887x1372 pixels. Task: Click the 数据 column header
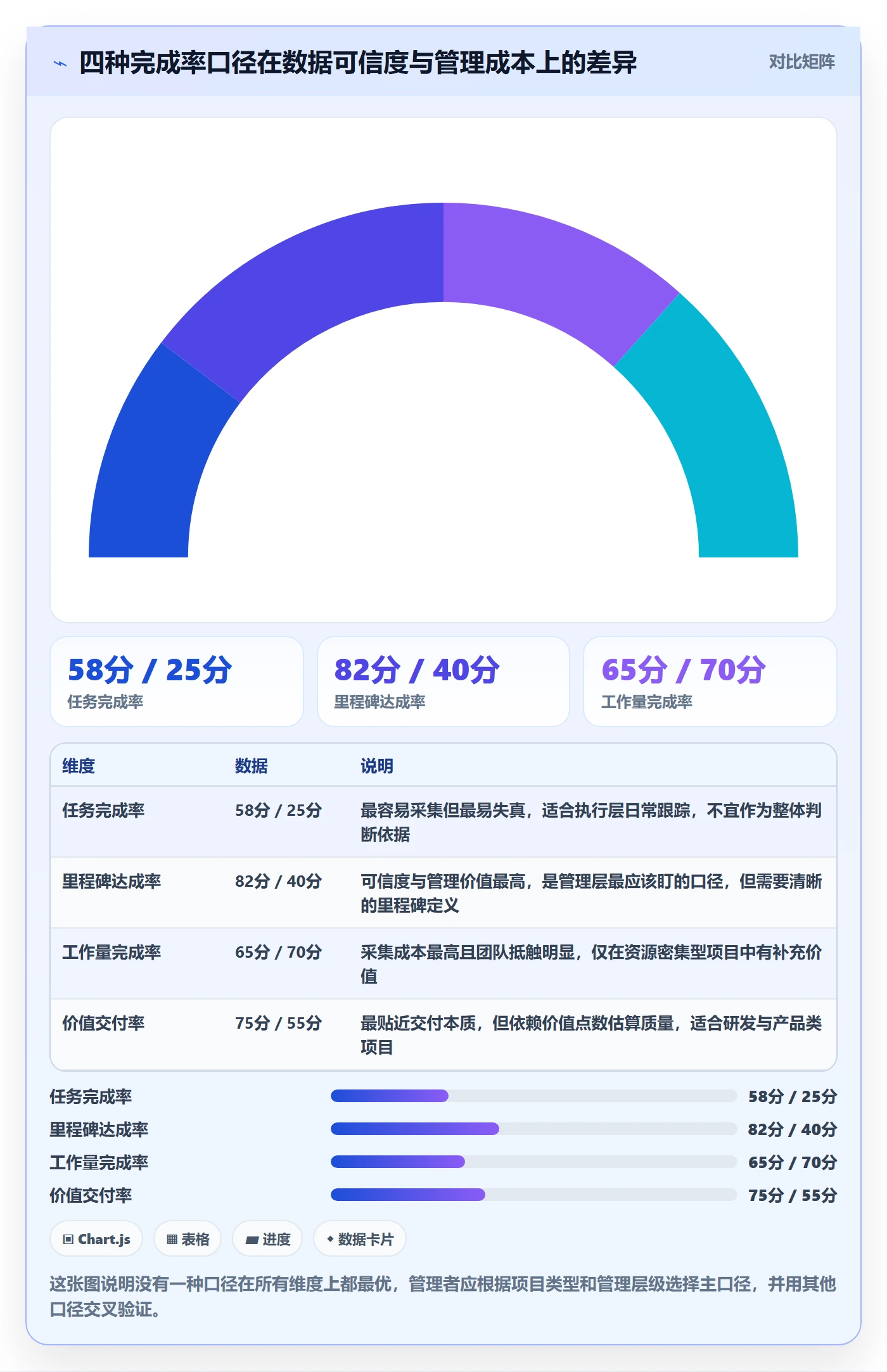click(252, 766)
